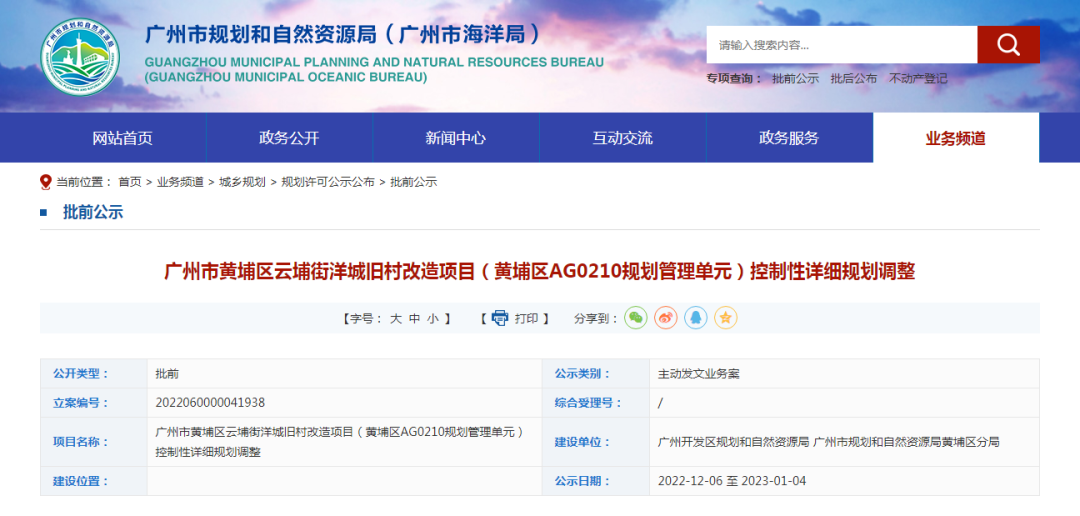Click the 批前公示 section heading

(x=93, y=212)
